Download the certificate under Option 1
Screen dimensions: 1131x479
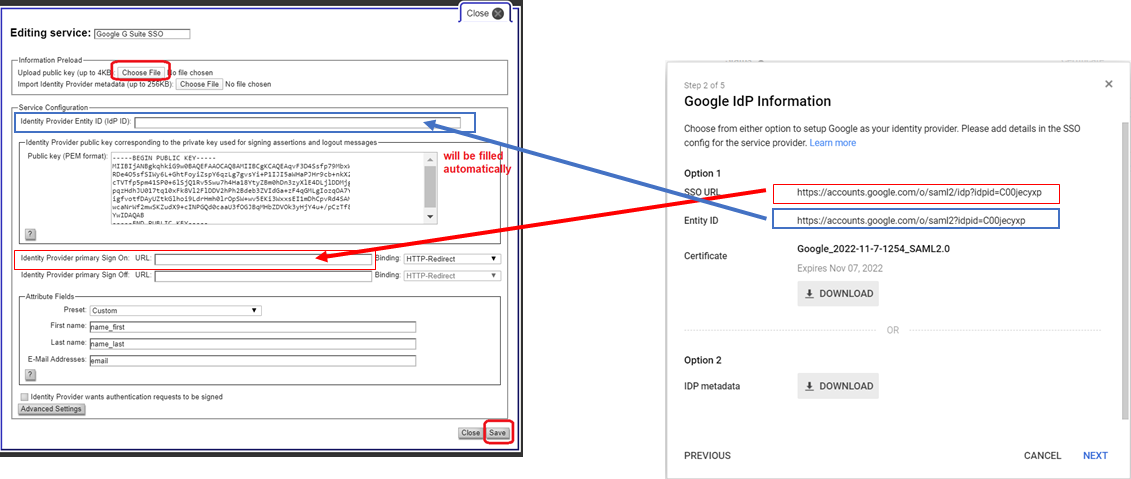(x=838, y=294)
